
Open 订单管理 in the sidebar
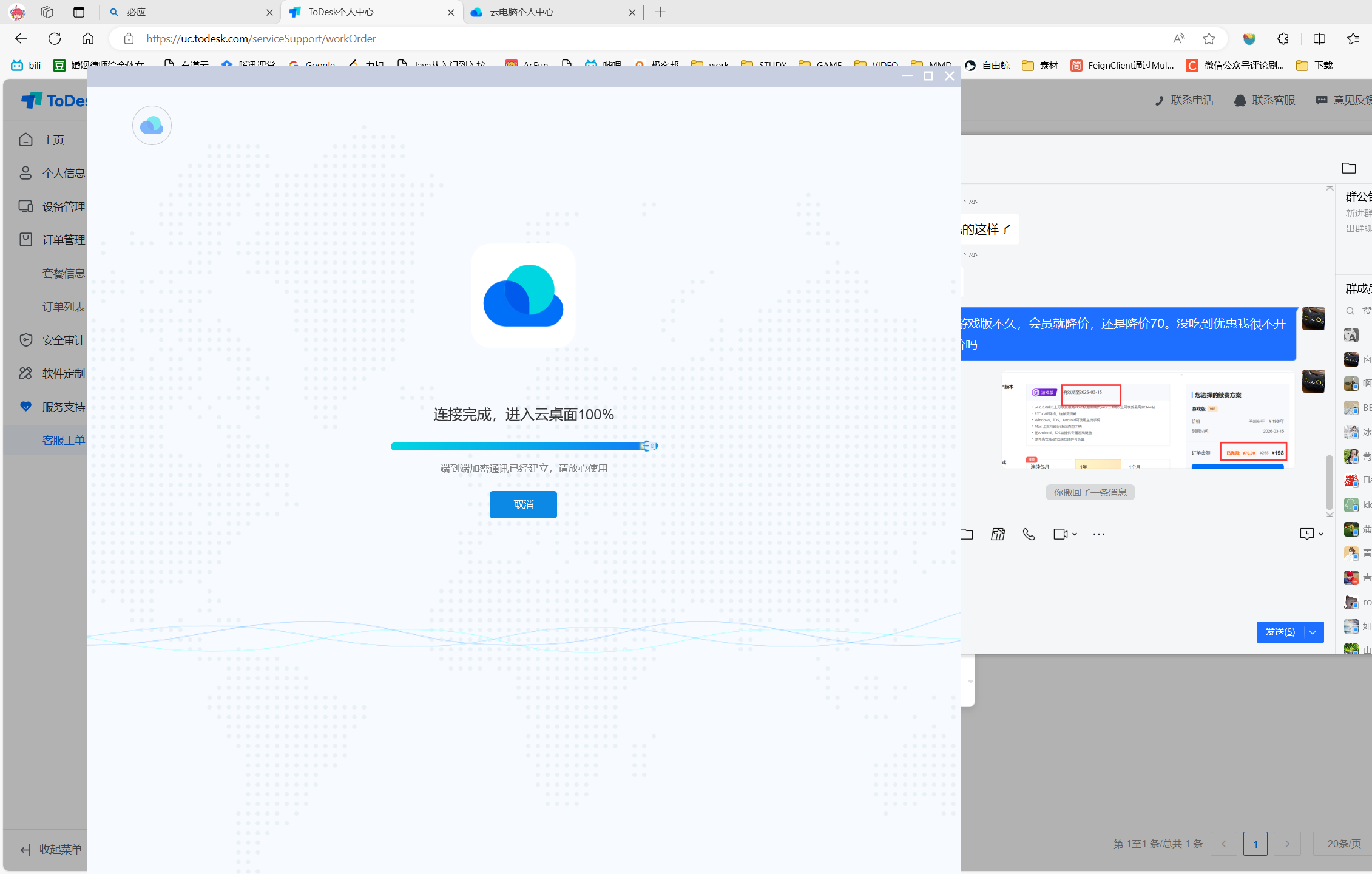[45, 240]
